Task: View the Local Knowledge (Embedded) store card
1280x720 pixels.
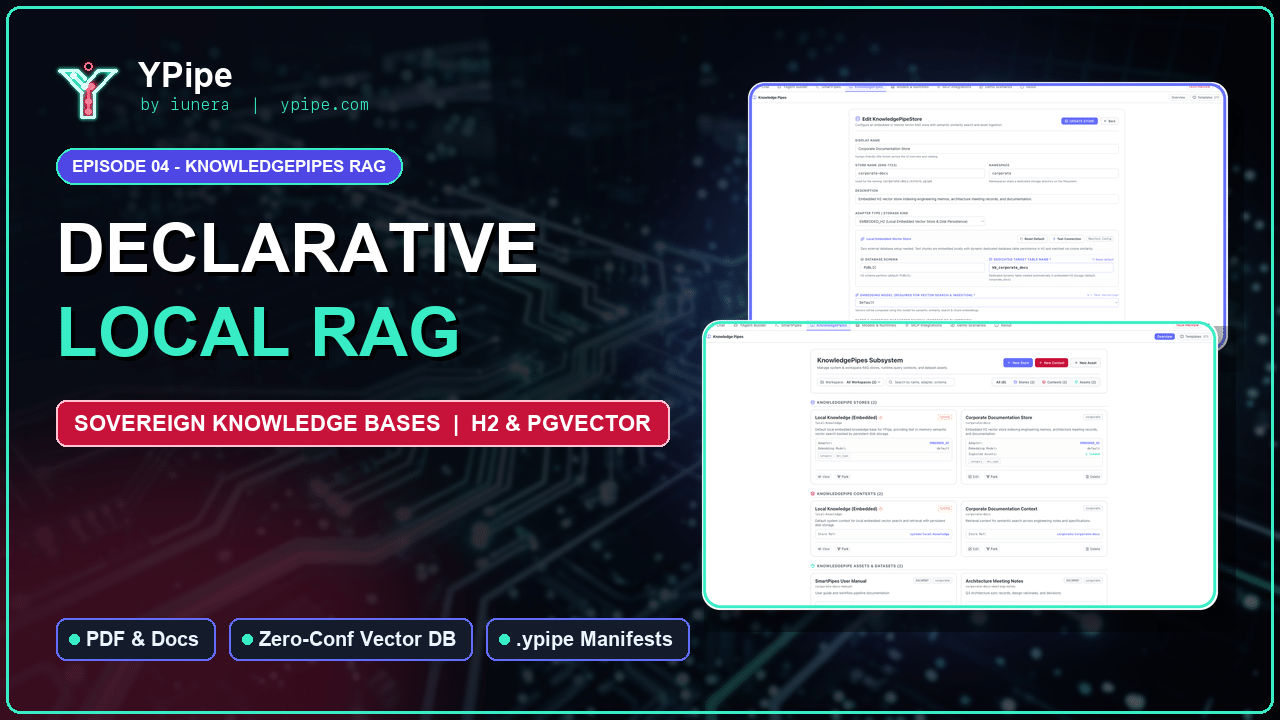Action: 824,476
